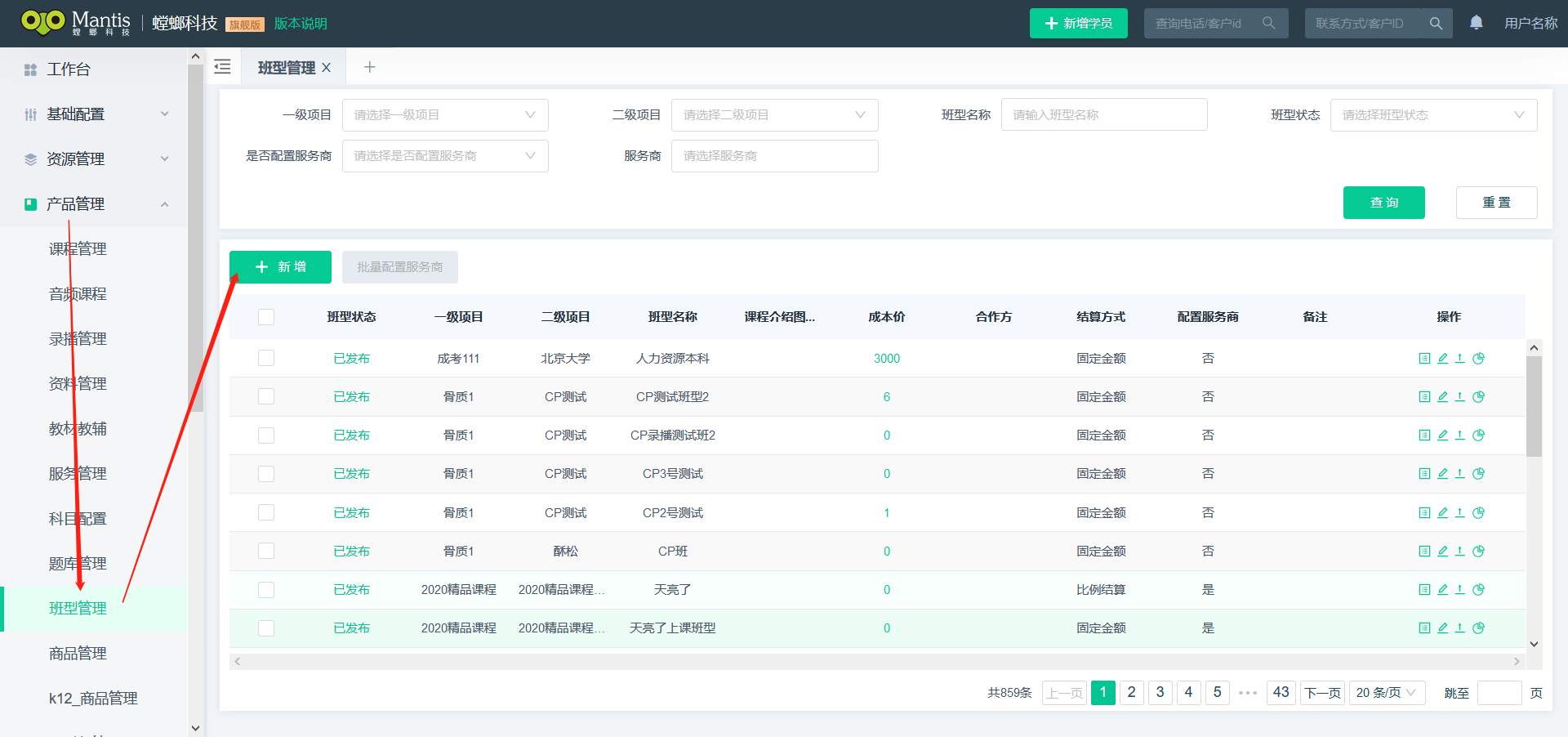Click pencil edit icon in 天亮了上课班型 row
Image resolution: width=1568 pixels, height=737 pixels.
pos(1442,628)
